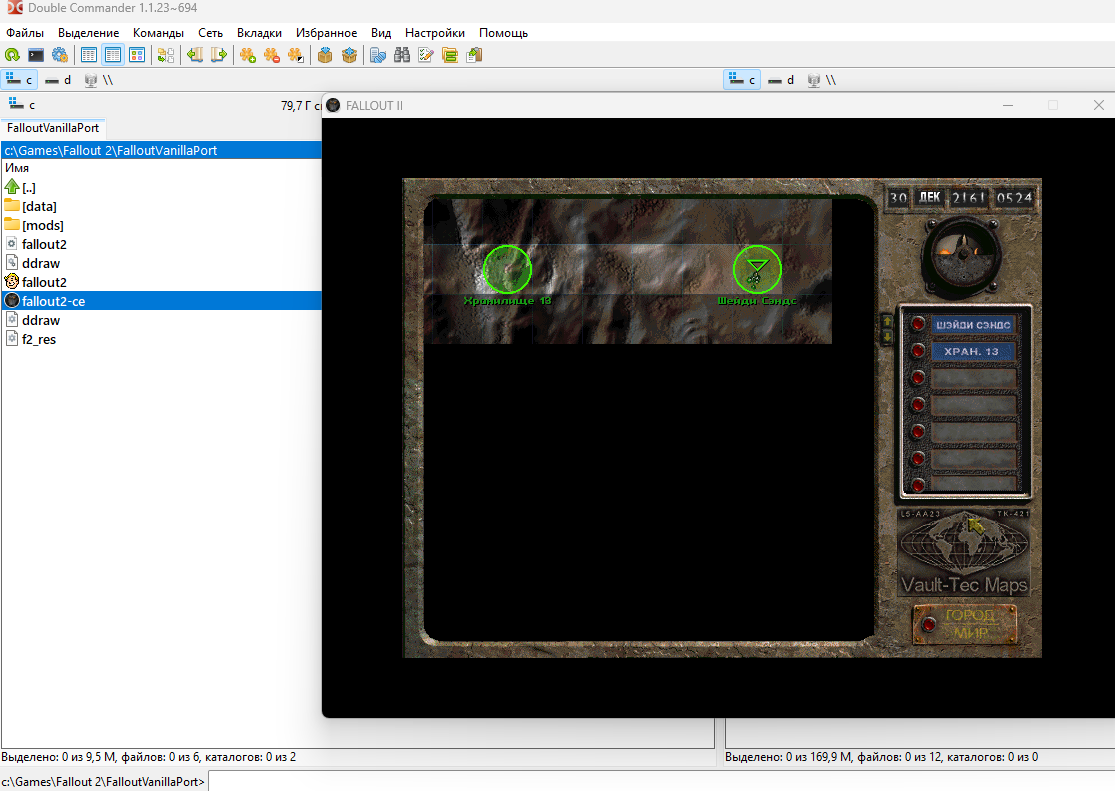Viewport: 1115px width, 791px height.
Task: Open the Выделение menu
Action: click(89, 33)
